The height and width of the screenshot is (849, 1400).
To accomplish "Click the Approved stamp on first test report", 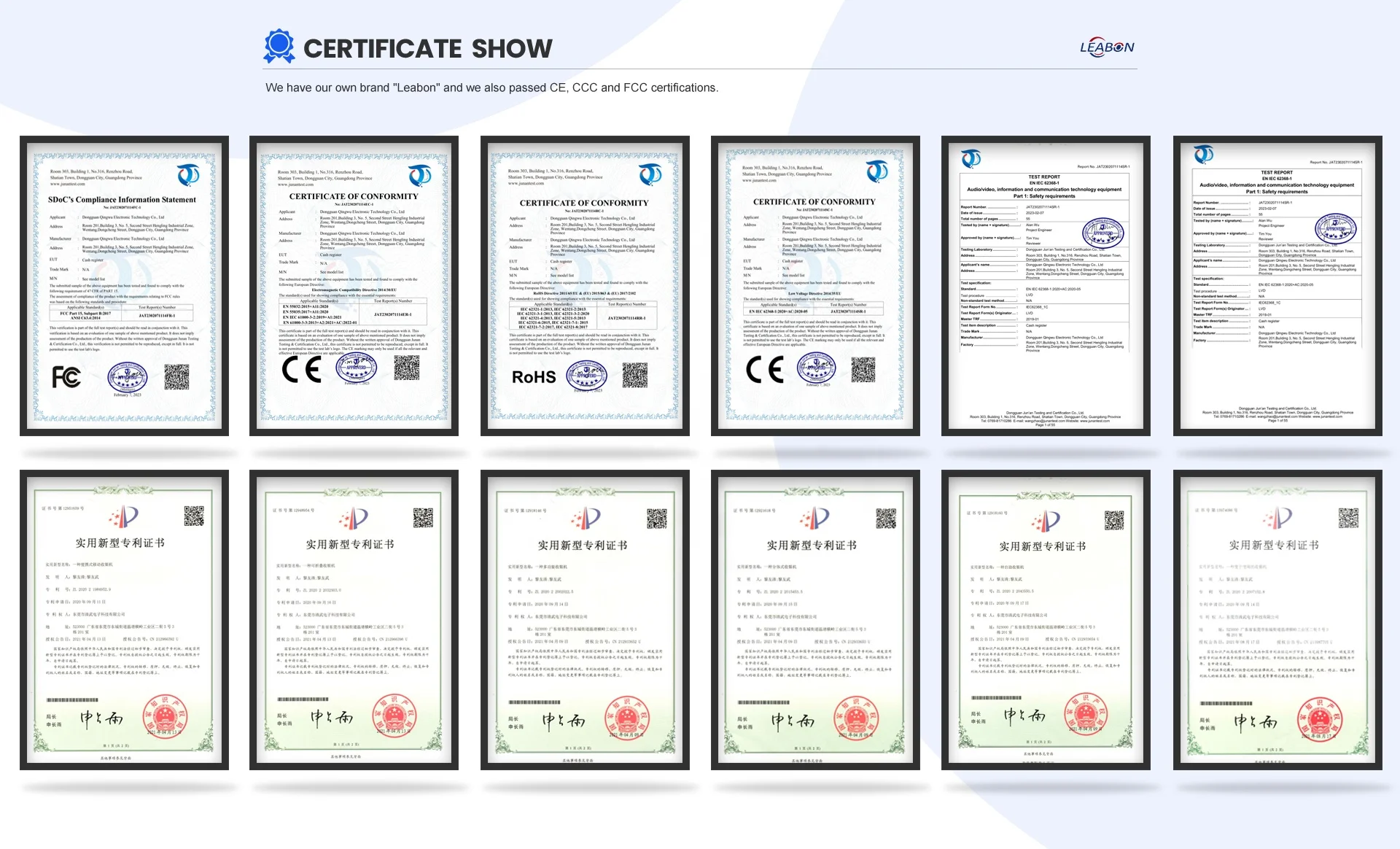I will pos(1102,233).
